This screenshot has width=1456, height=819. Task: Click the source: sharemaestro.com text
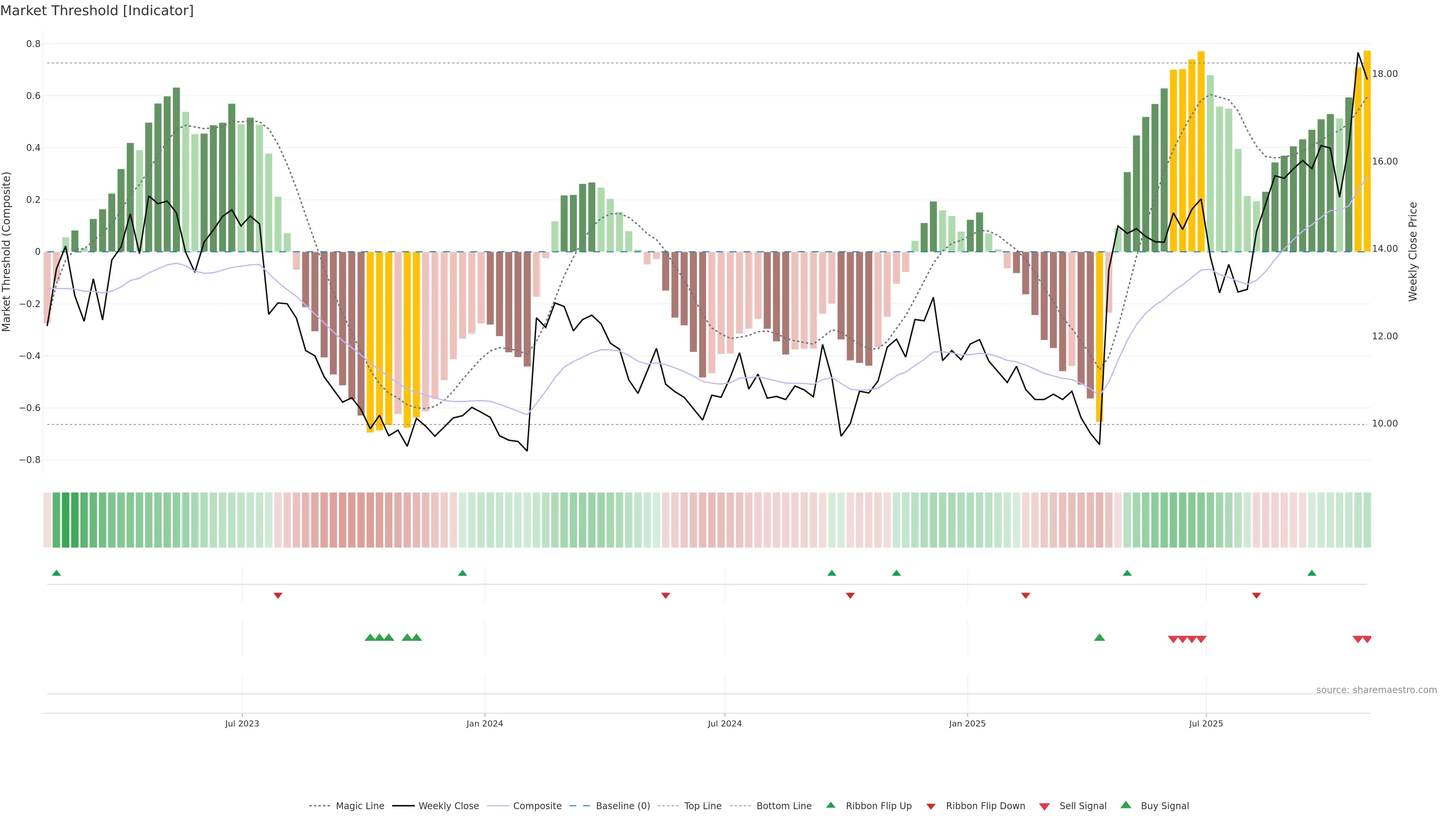pyautogui.click(x=1376, y=690)
